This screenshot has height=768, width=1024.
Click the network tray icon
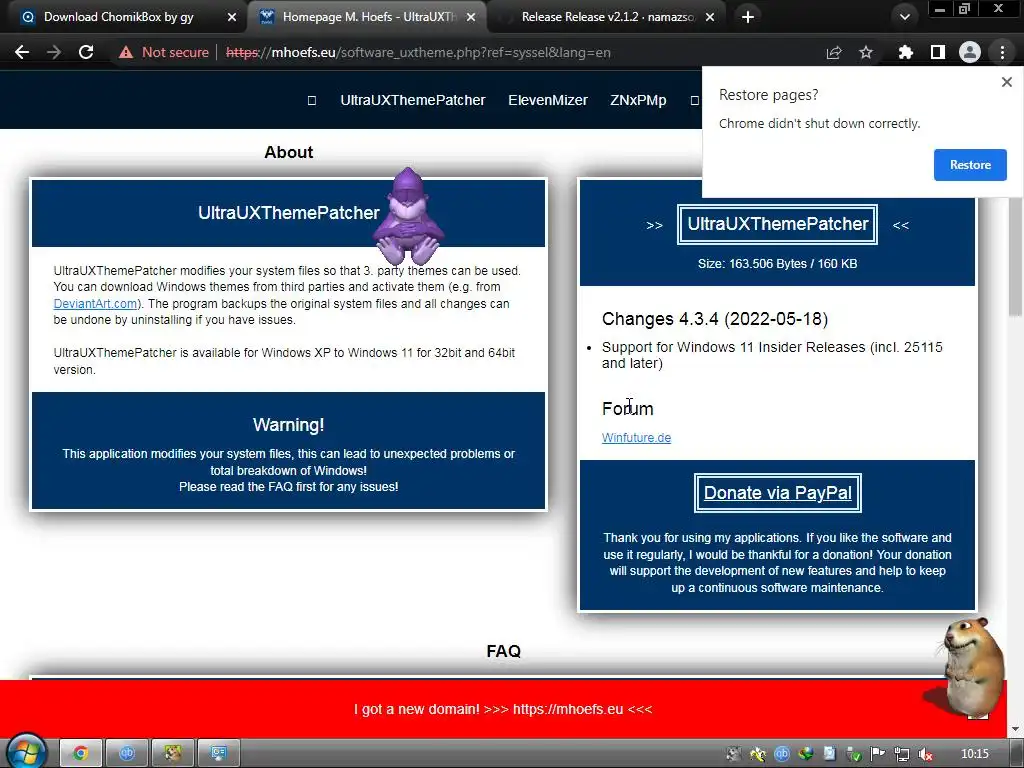coord(902,754)
